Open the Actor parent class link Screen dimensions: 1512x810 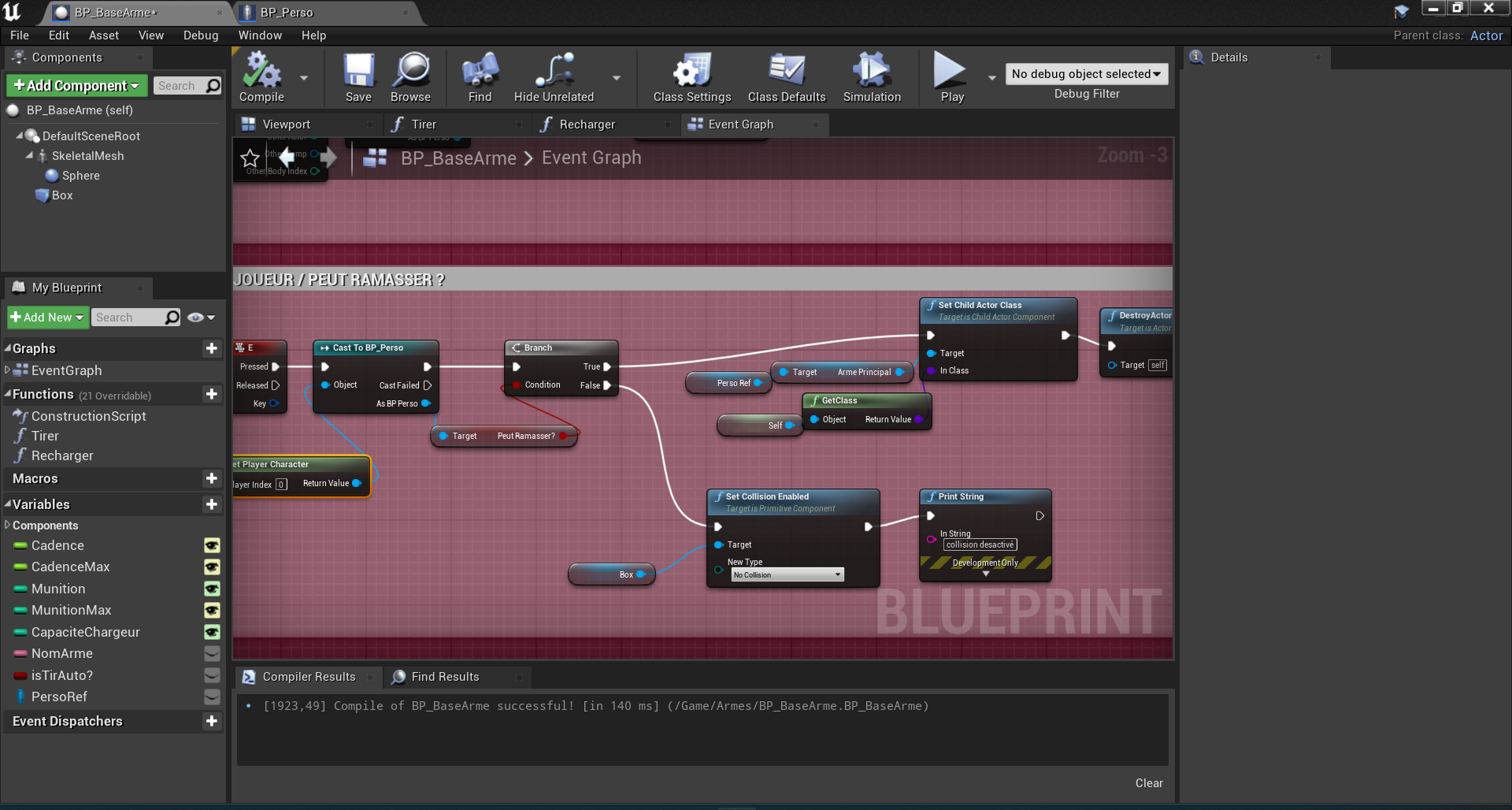point(1486,35)
